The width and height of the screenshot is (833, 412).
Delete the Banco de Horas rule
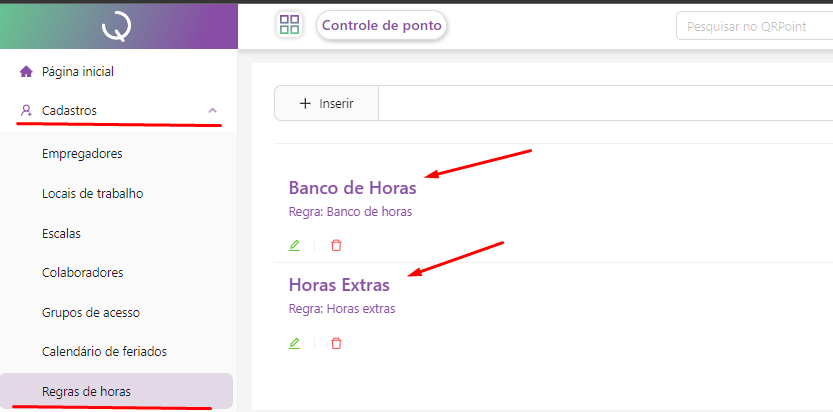coord(336,245)
